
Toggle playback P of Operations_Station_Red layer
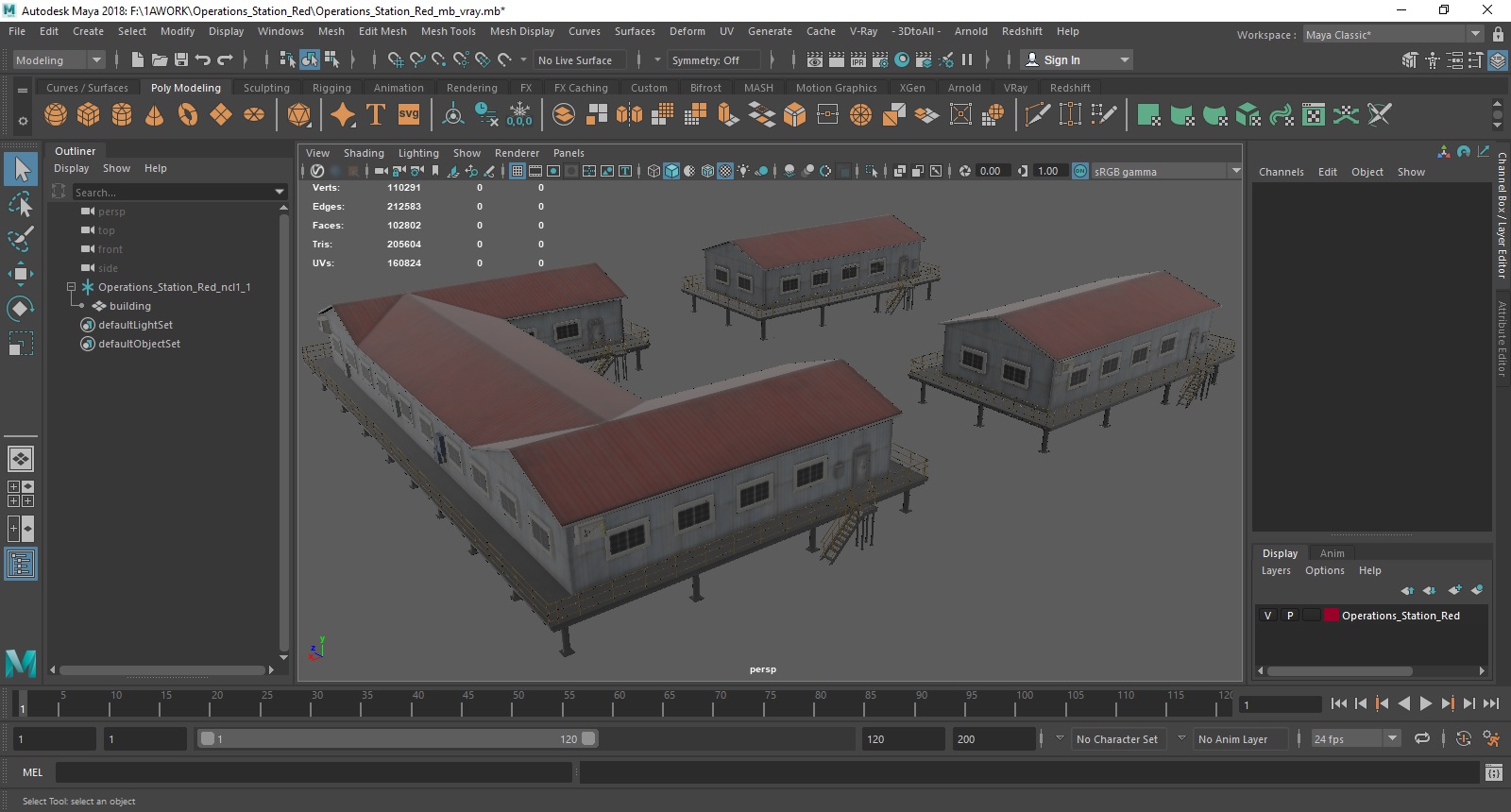tap(1290, 616)
